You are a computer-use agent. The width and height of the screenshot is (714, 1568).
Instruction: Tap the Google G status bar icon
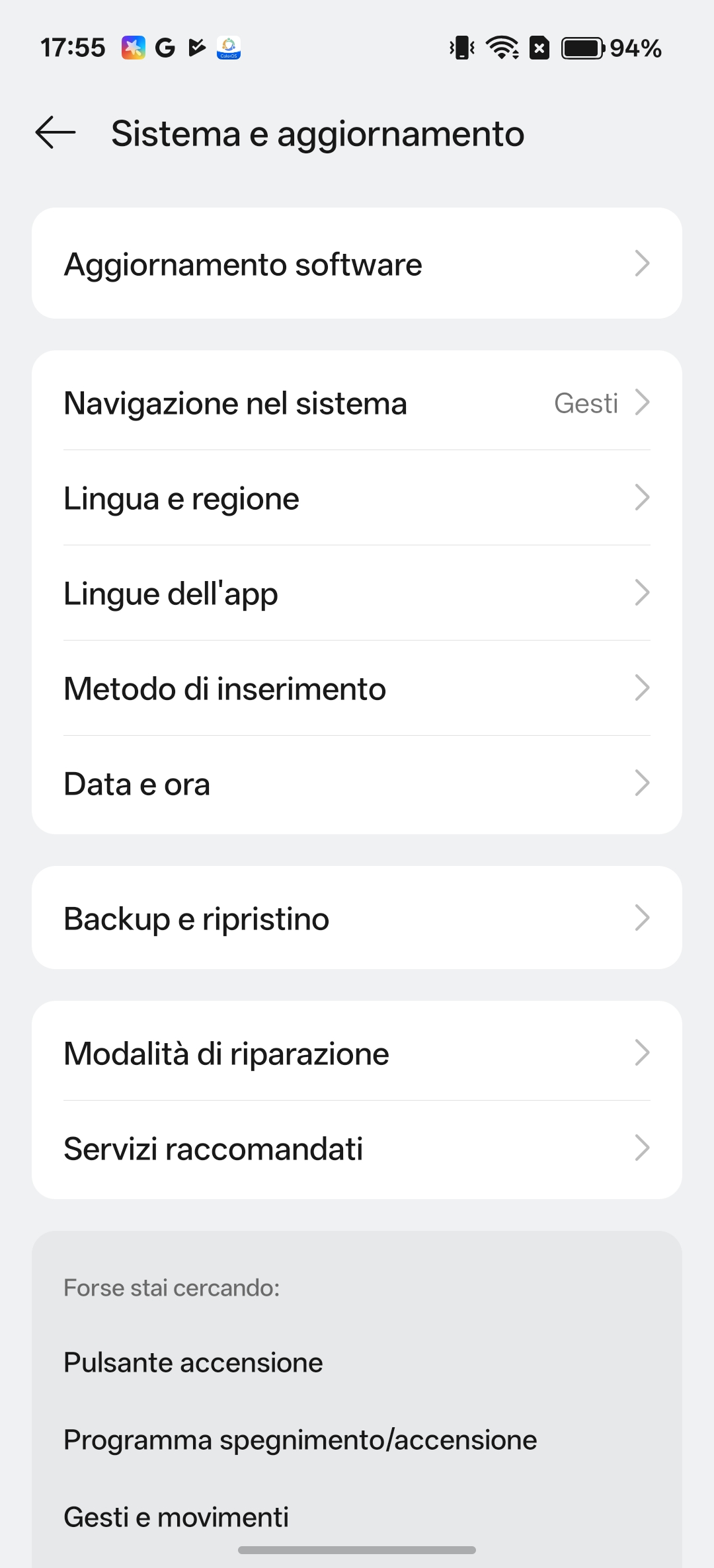pos(165,48)
